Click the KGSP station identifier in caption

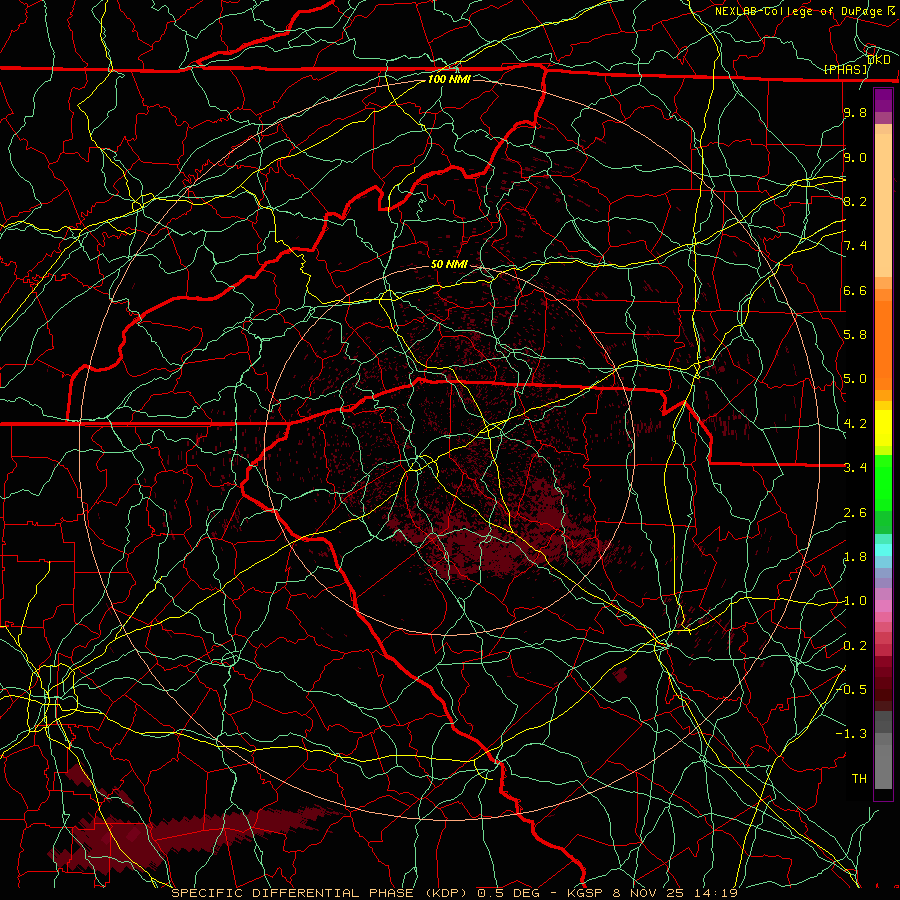pyautogui.click(x=587, y=893)
